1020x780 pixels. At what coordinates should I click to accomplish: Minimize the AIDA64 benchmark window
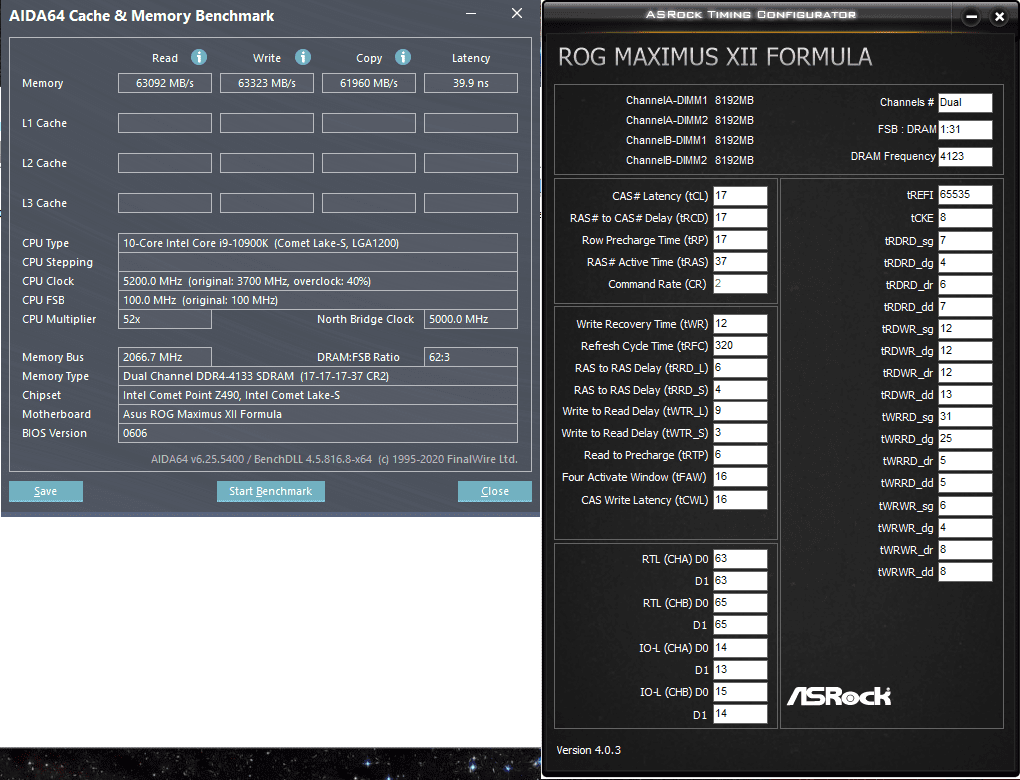click(x=472, y=13)
